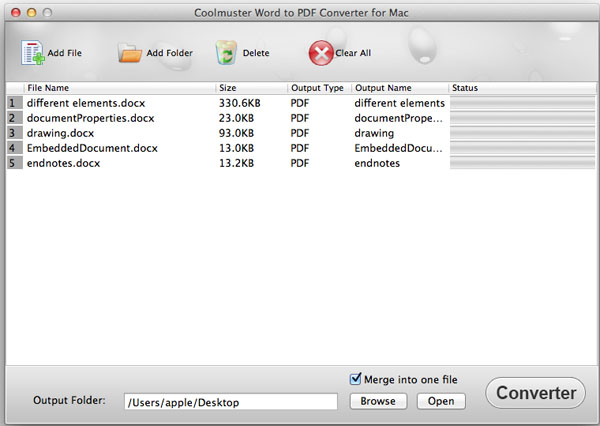Click the Add Folder label text
The height and width of the screenshot is (426, 600).
point(170,53)
